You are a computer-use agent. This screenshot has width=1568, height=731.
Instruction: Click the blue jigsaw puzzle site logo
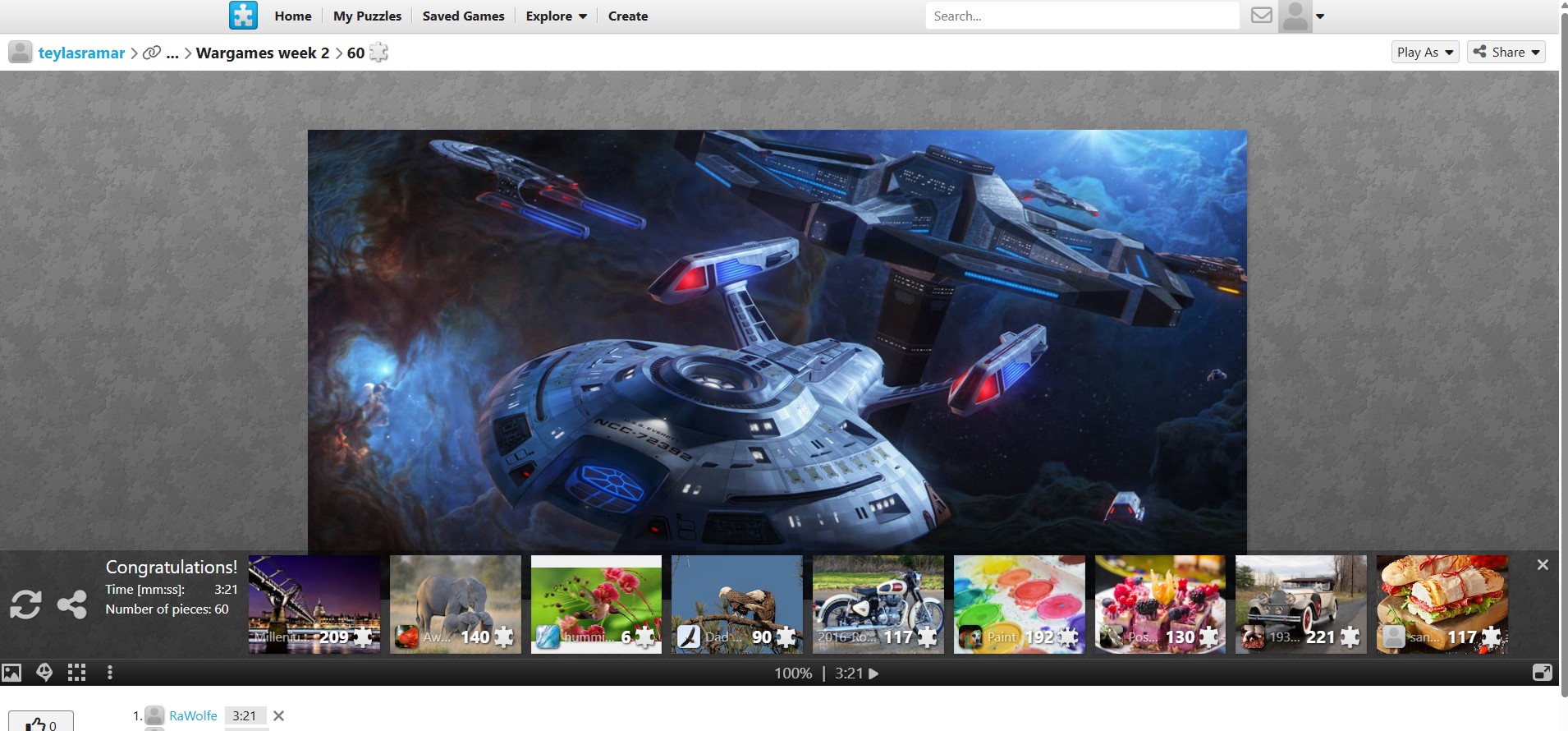click(243, 16)
